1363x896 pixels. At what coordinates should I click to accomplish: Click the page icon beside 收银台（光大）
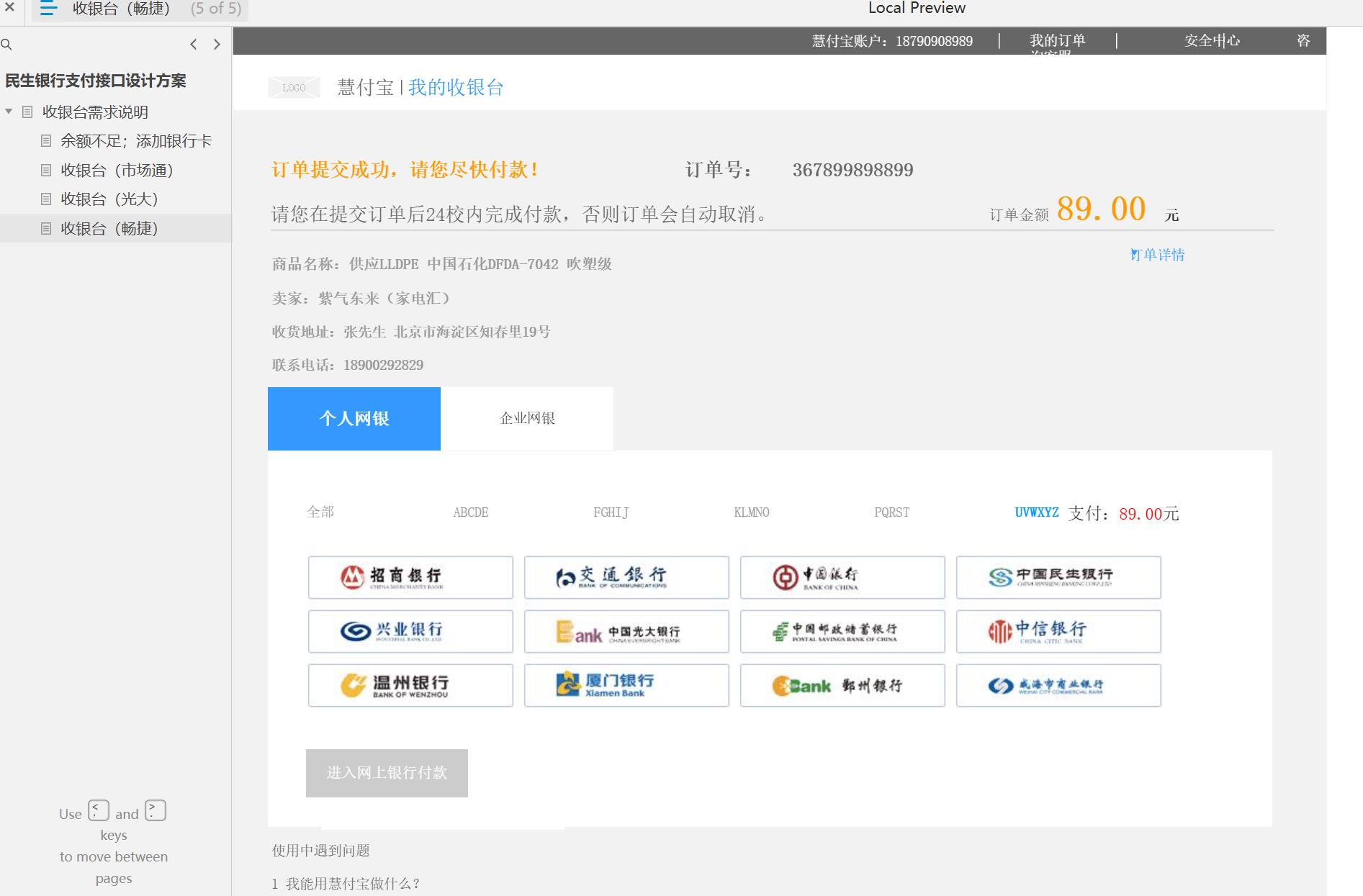tap(46, 199)
